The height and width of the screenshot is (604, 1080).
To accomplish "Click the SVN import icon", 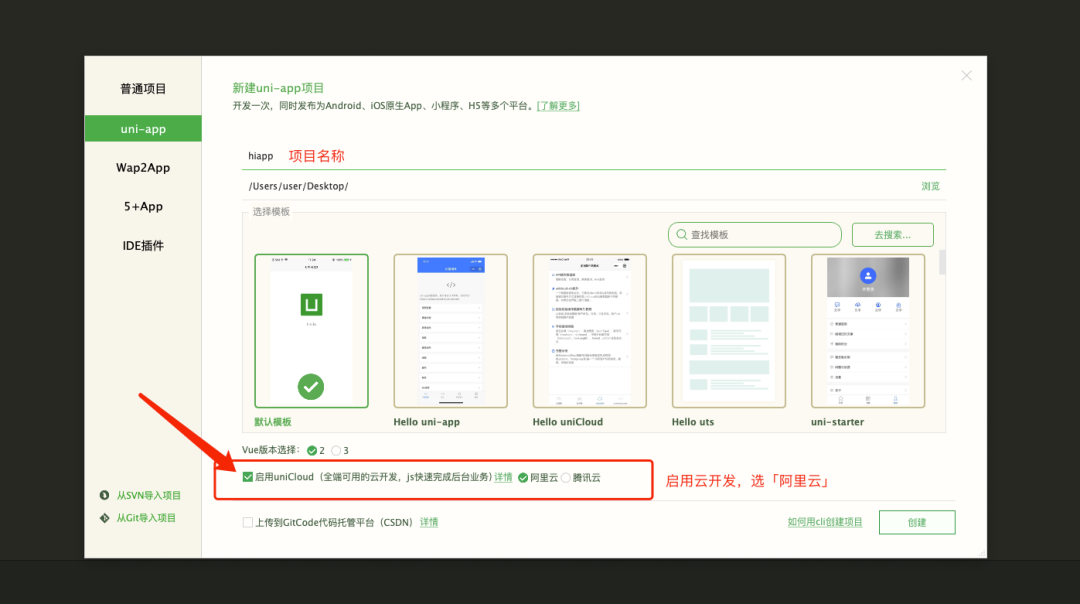I will point(105,495).
